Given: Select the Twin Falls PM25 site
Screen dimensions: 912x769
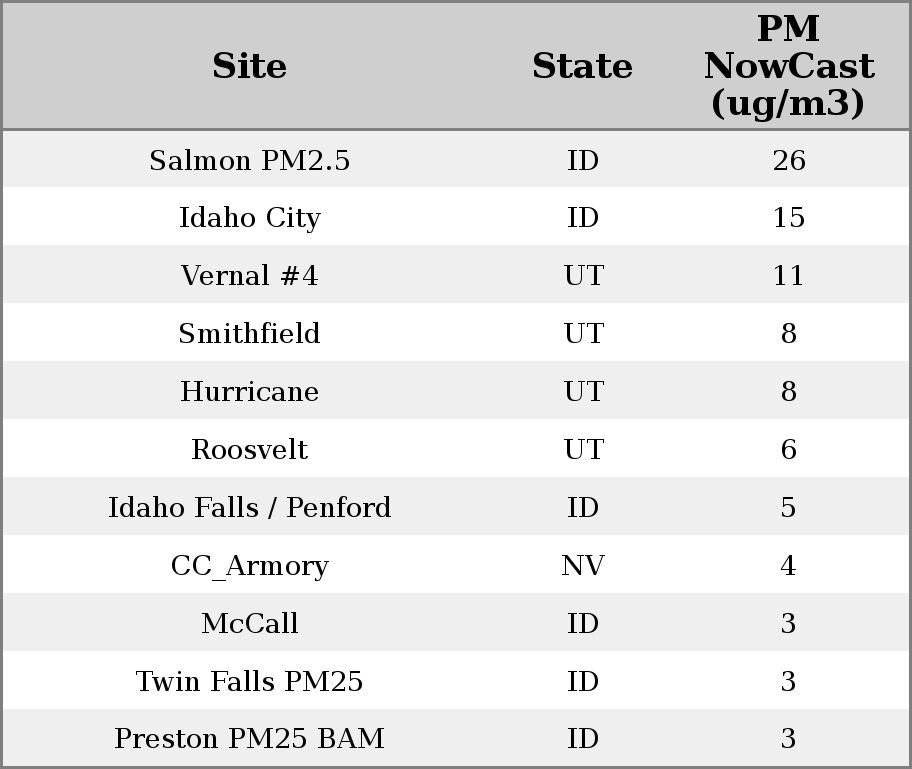Looking at the screenshot, I should [x=249, y=682].
